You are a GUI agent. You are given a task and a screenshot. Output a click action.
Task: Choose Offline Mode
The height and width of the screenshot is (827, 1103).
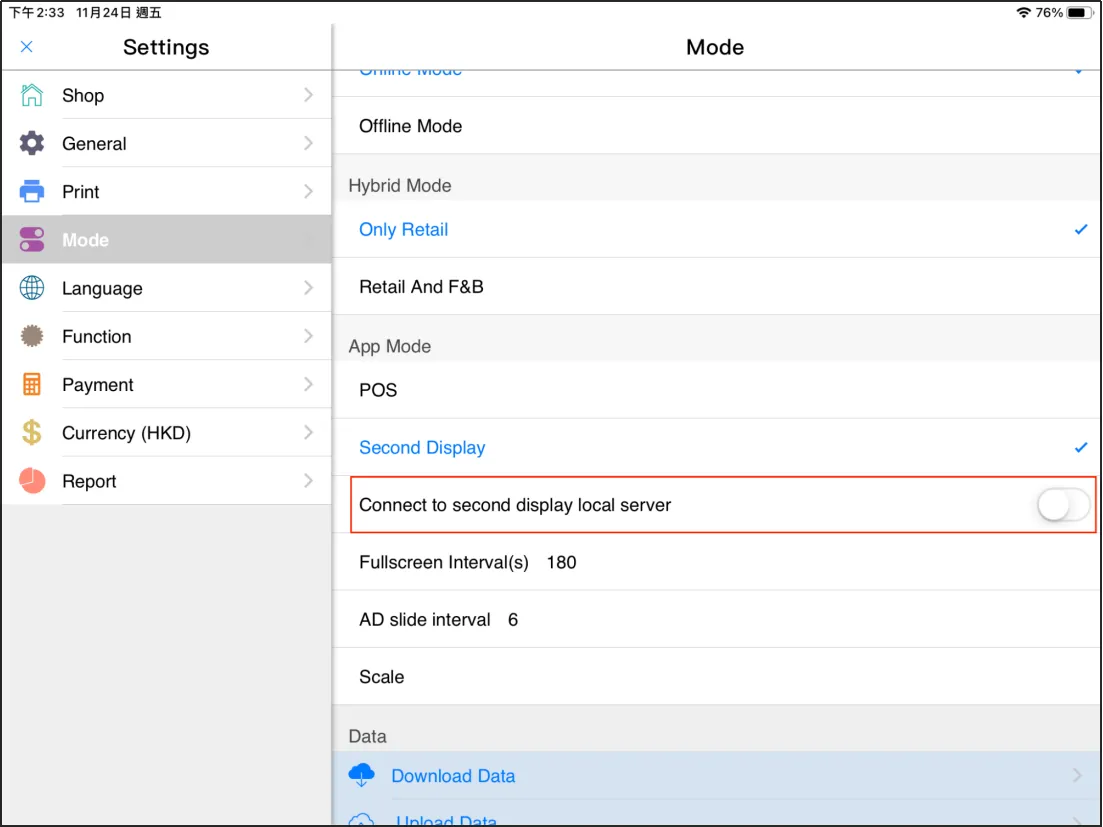tap(410, 126)
